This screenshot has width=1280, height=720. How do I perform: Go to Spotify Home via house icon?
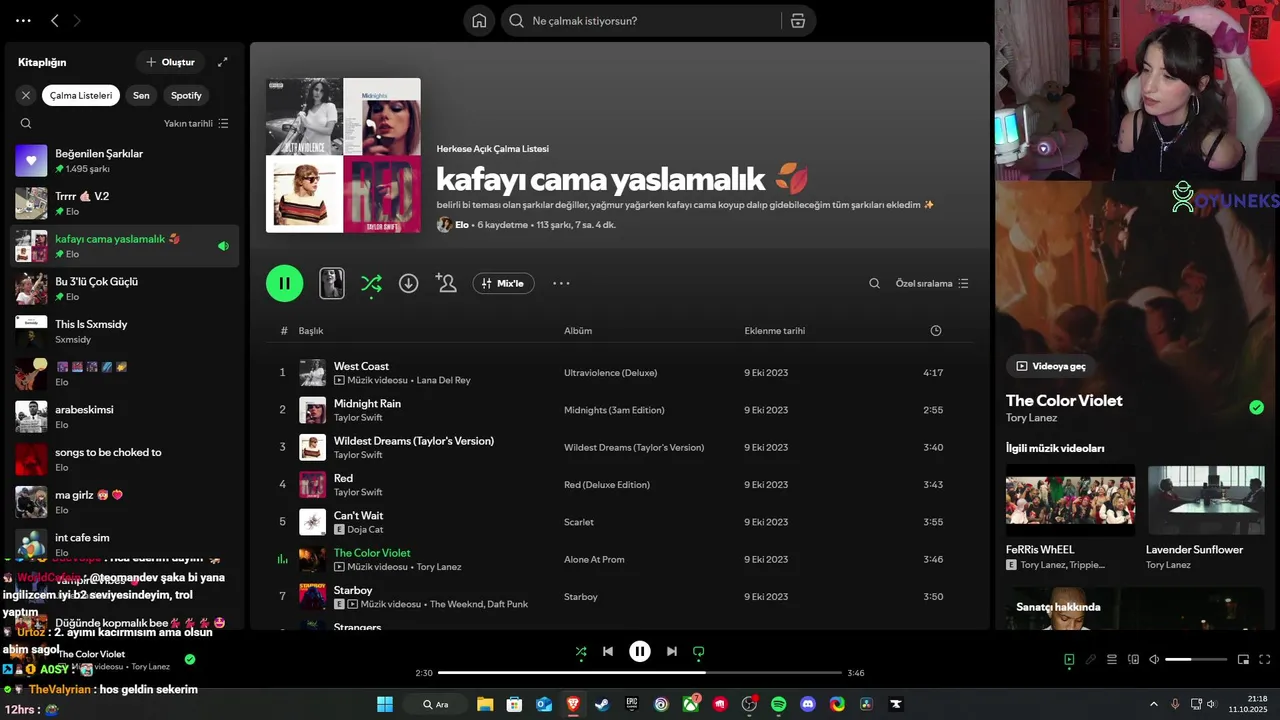pyautogui.click(x=479, y=21)
